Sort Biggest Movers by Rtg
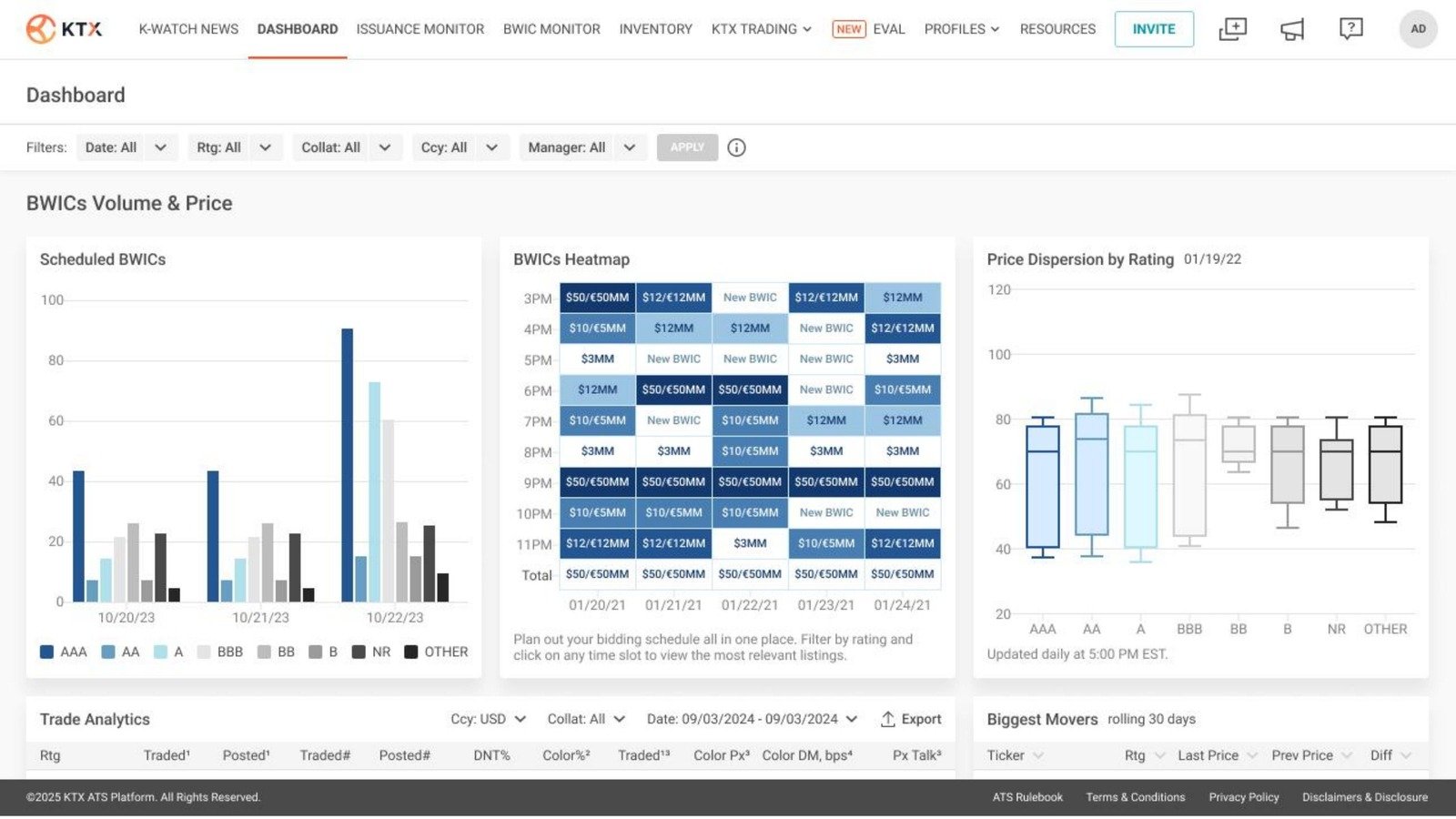This screenshot has height=819, width=1456. click(1145, 755)
